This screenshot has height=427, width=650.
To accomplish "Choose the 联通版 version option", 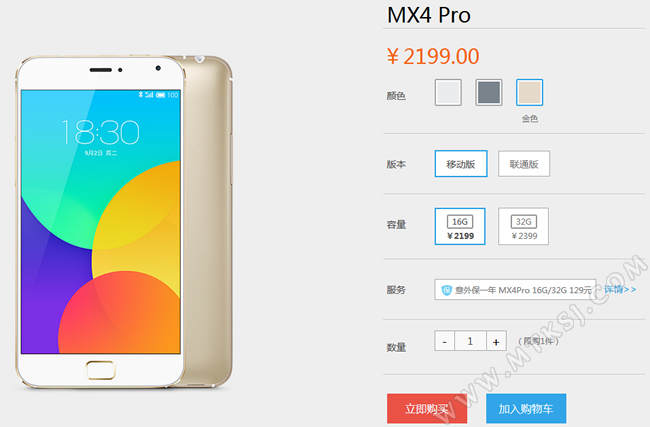I will [x=524, y=164].
